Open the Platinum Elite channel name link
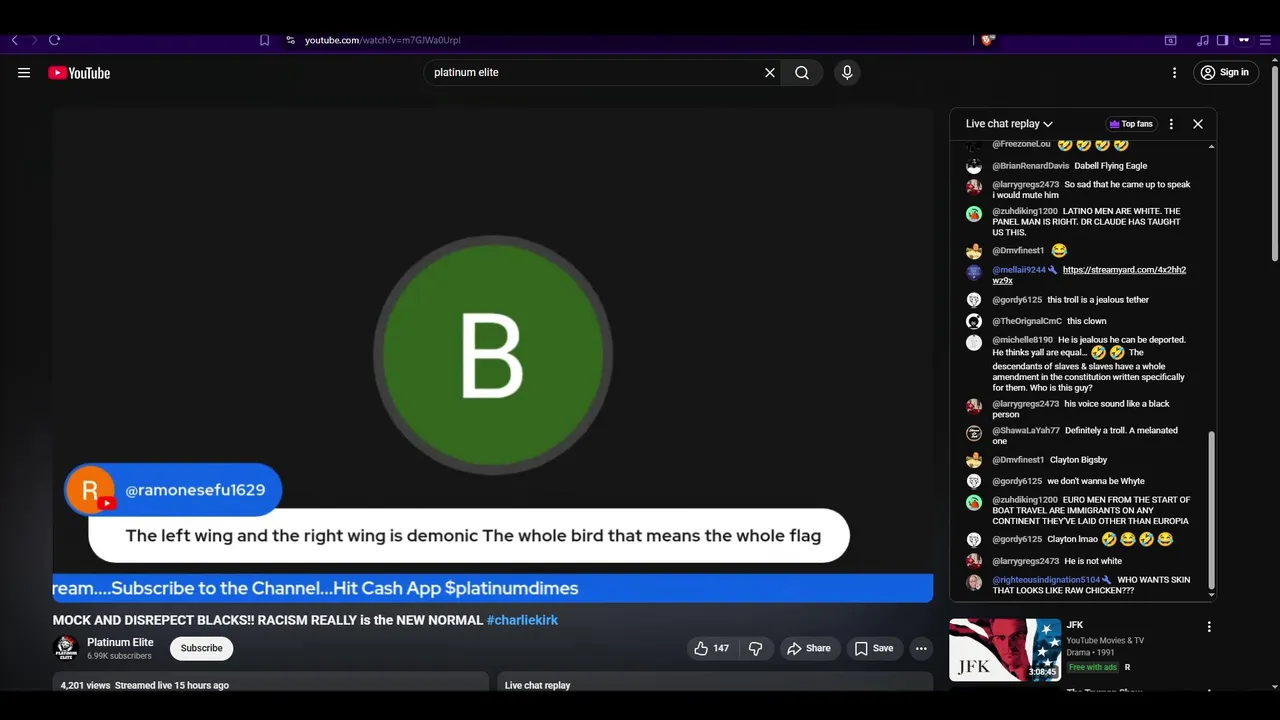 tap(120, 642)
